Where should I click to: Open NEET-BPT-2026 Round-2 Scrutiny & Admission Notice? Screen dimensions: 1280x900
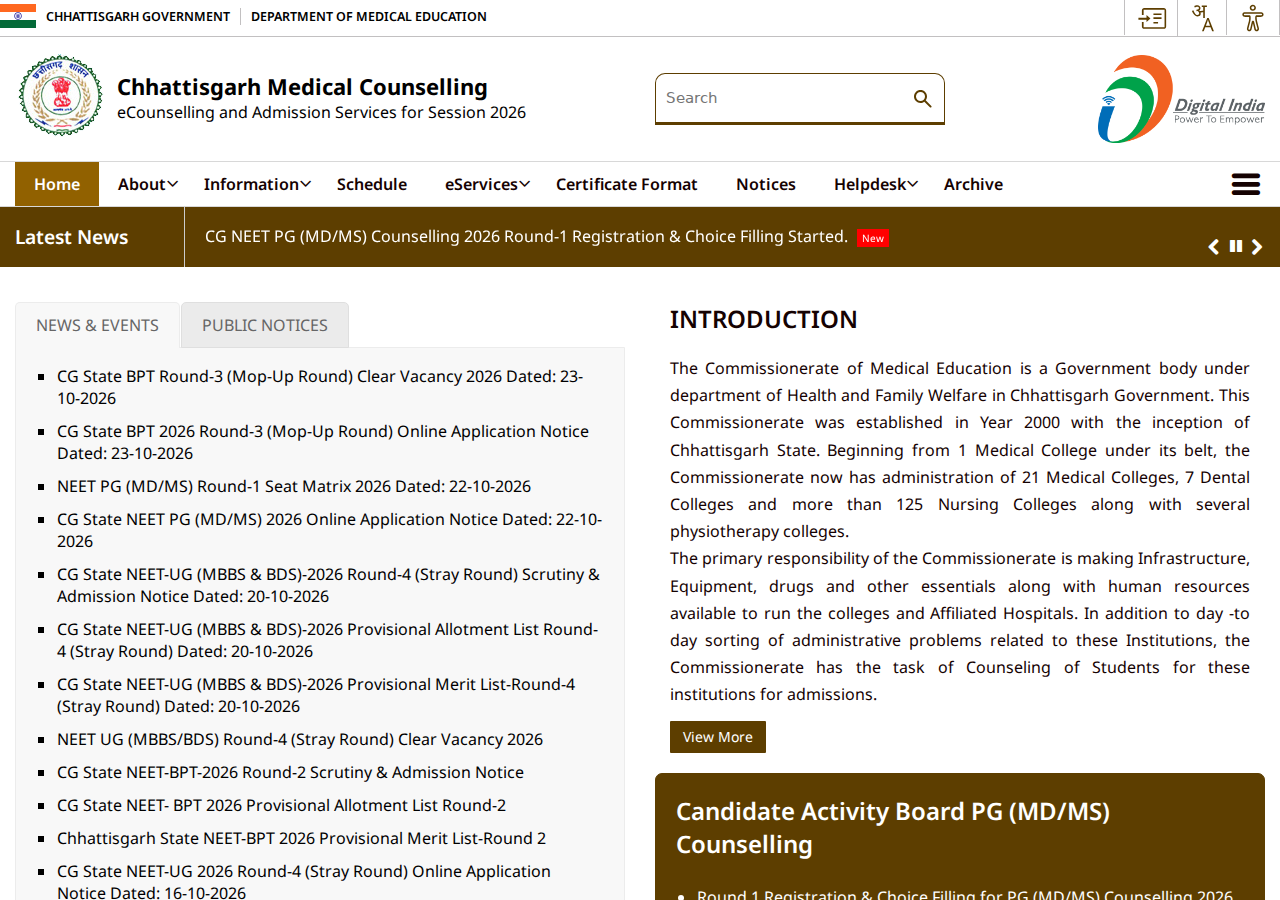[x=290, y=772]
